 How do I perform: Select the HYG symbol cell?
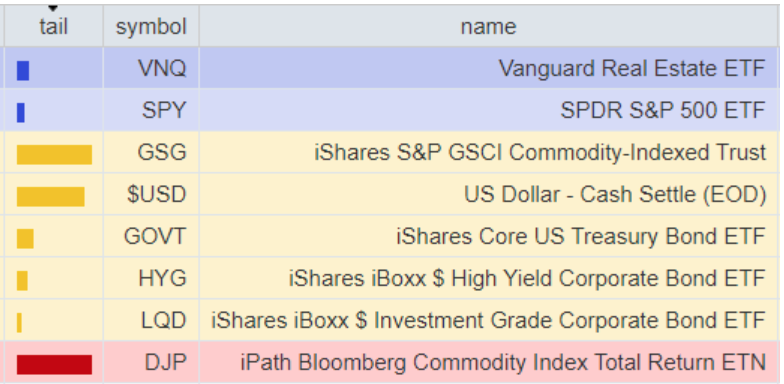click(x=151, y=278)
